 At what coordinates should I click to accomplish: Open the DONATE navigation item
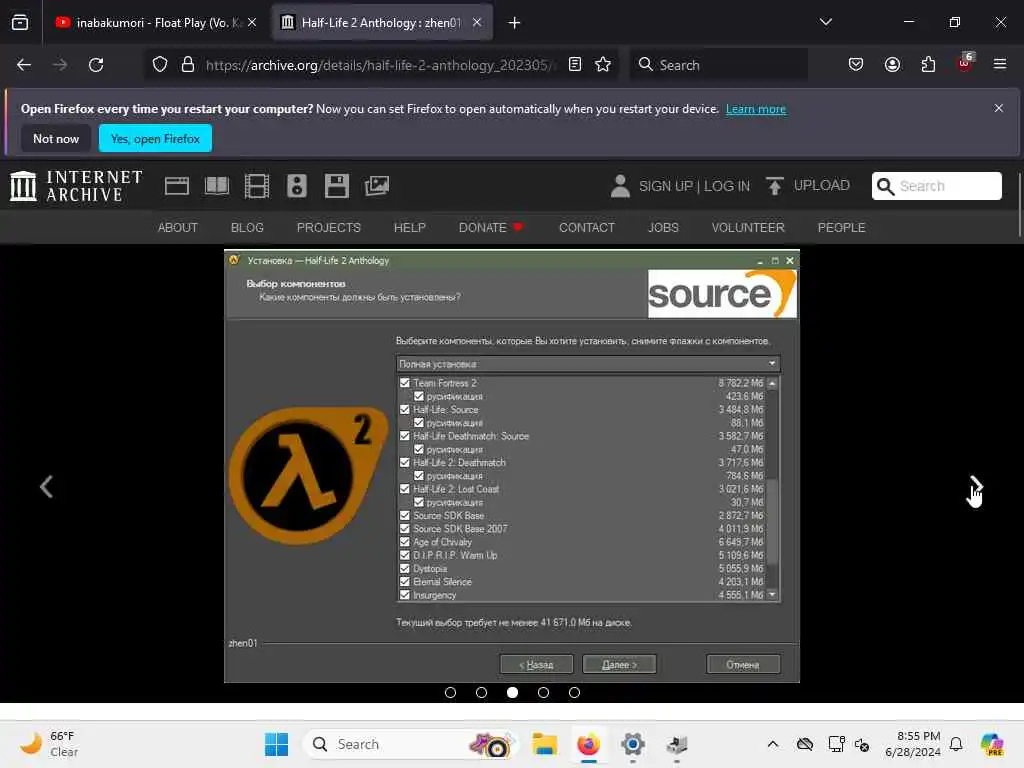tap(490, 227)
